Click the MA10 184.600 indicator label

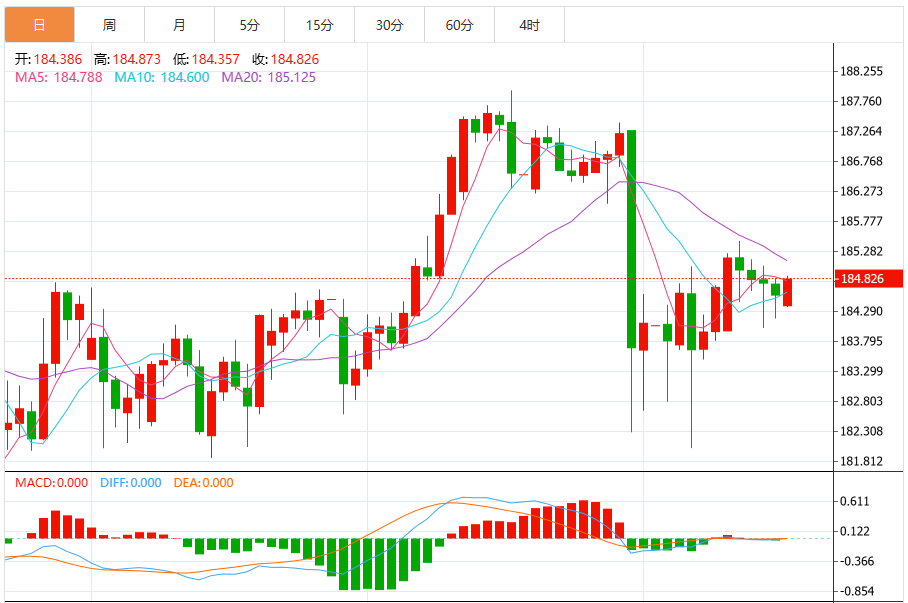pos(162,77)
